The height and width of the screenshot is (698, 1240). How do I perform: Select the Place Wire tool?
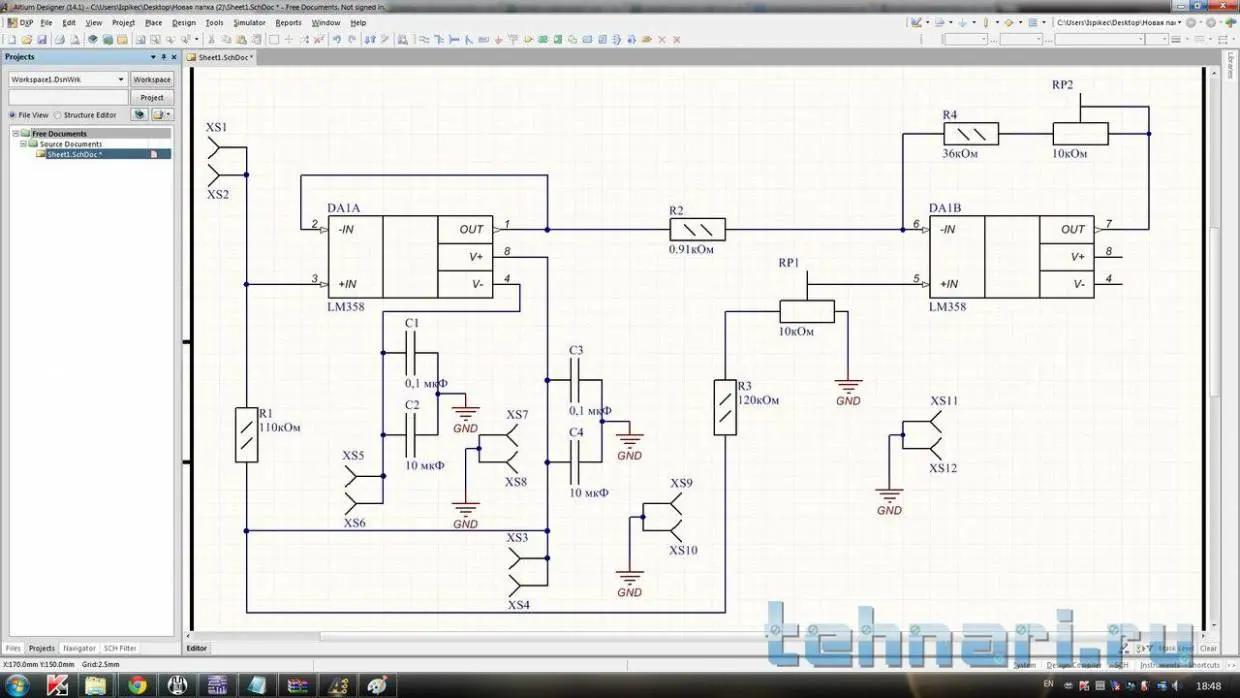click(x=423, y=40)
